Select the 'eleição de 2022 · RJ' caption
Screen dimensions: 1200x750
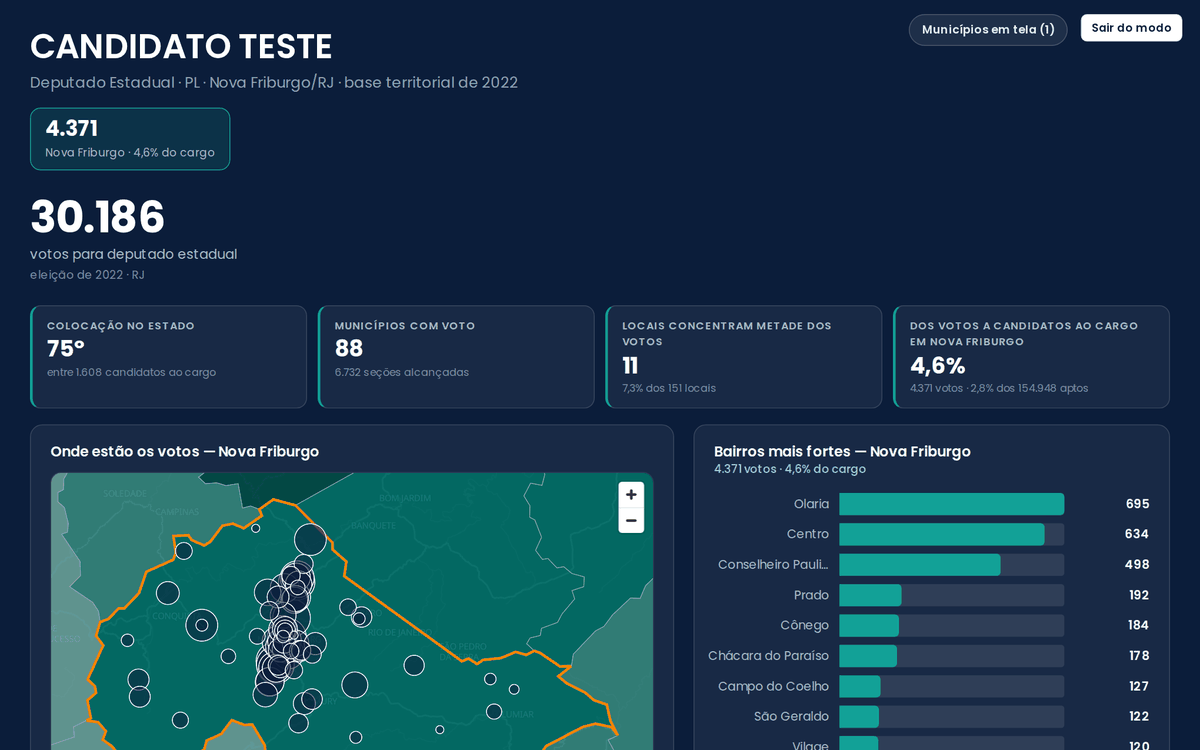[x=87, y=275]
